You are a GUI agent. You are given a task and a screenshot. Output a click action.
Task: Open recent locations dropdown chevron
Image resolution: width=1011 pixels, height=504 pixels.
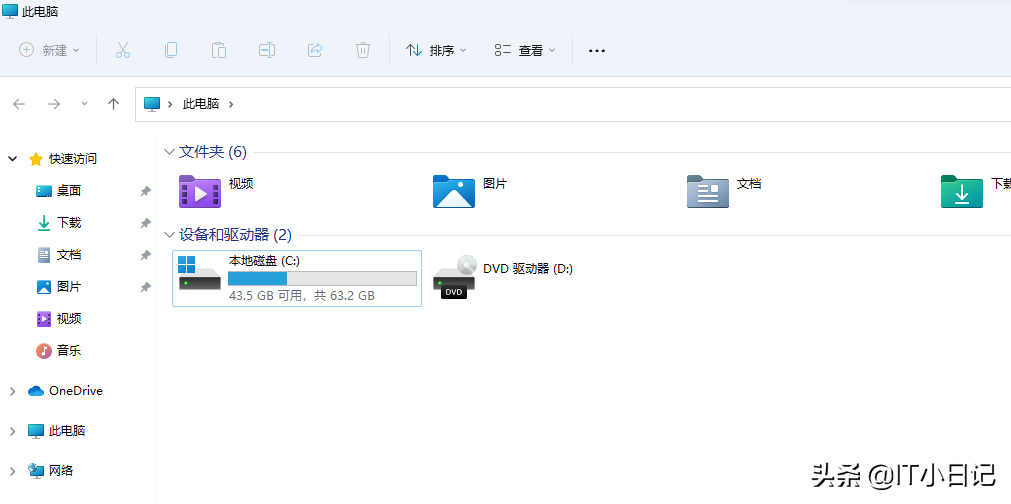84,104
